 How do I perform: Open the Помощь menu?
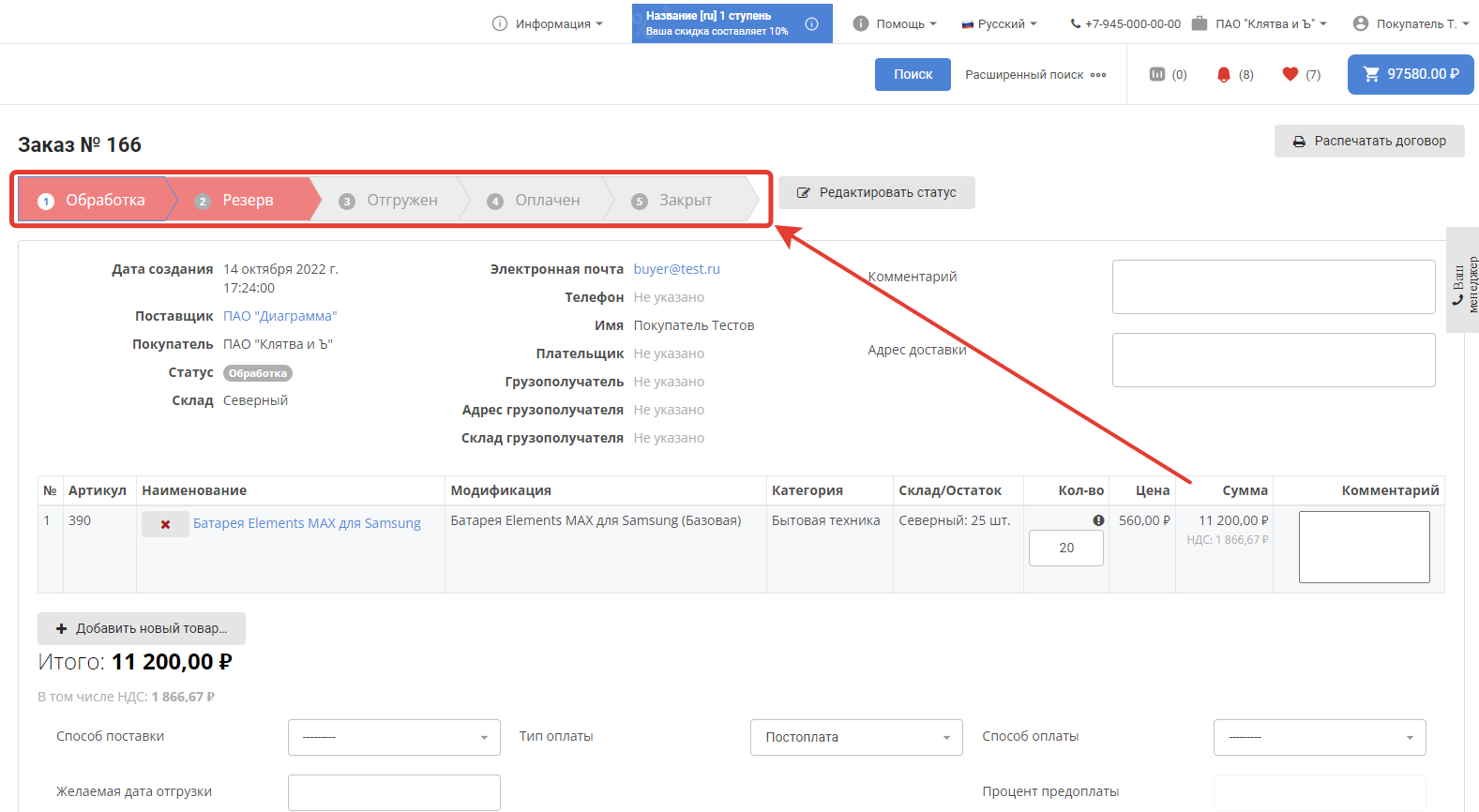point(895,23)
